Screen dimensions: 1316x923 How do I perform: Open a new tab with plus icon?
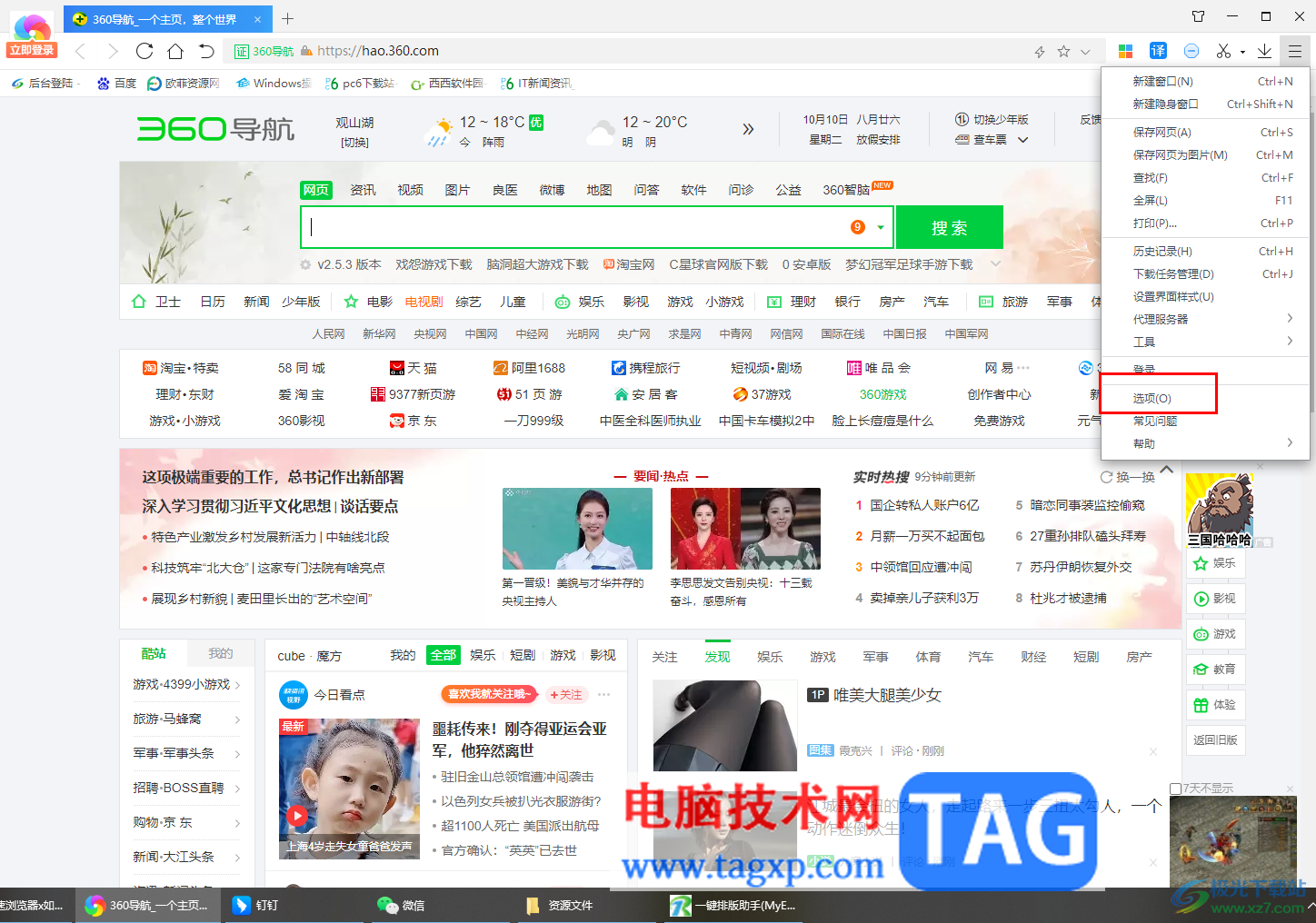point(287,18)
